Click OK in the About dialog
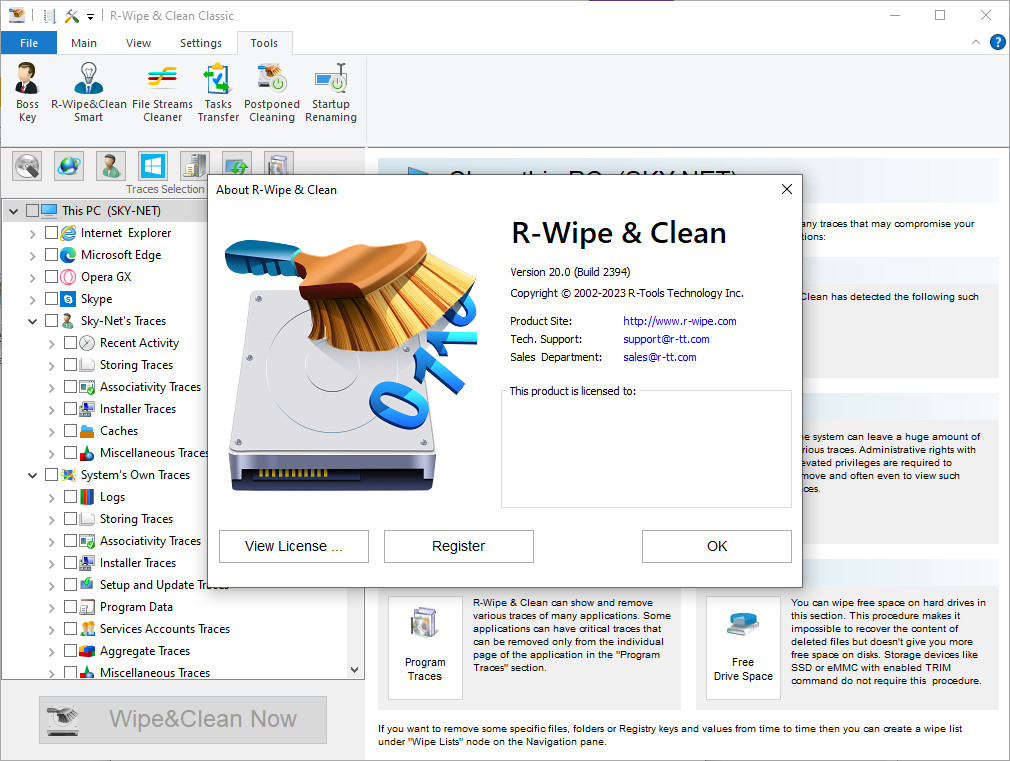Viewport: 1010px width, 761px height. [717, 546]
